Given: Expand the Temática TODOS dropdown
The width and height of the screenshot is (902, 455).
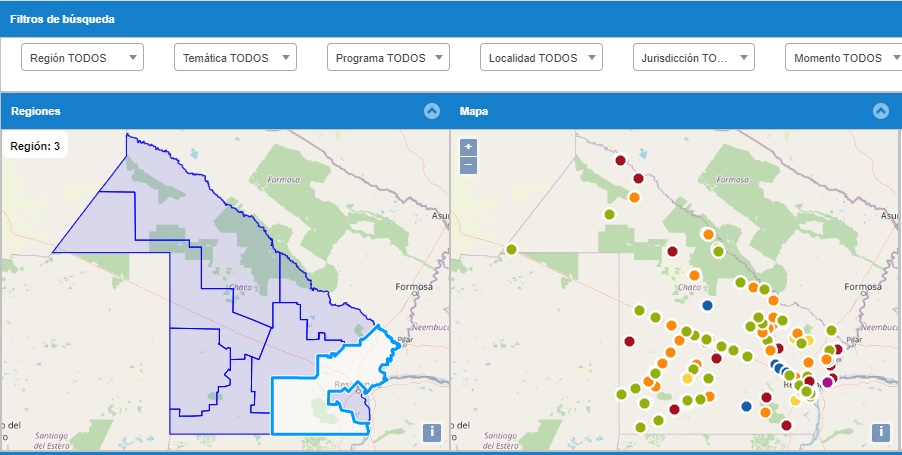Looking at the screenshot, I should (x=235, y=58).
